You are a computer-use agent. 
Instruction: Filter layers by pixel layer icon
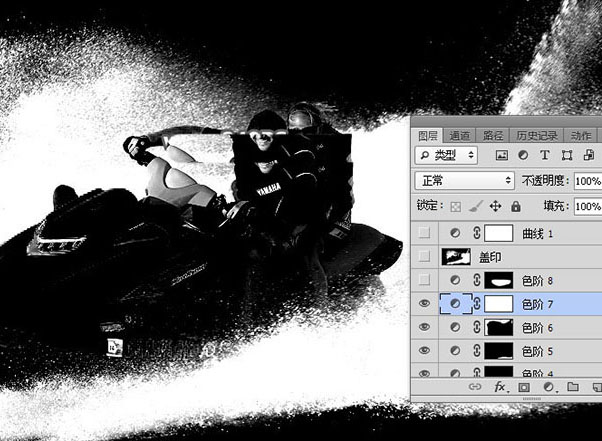[x=502, y=155]
